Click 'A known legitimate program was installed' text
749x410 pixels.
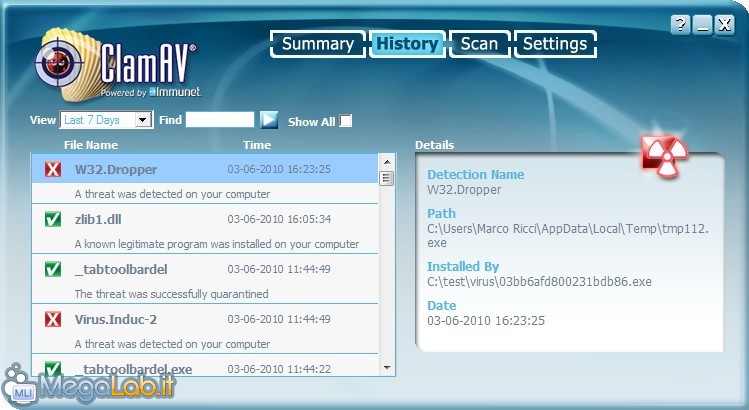217,244
